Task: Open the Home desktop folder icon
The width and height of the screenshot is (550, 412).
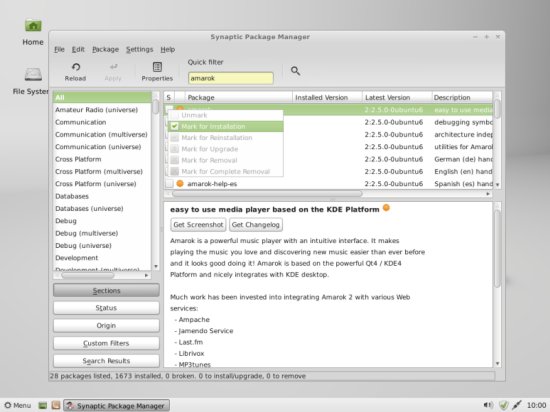Action: pos(33,32)
